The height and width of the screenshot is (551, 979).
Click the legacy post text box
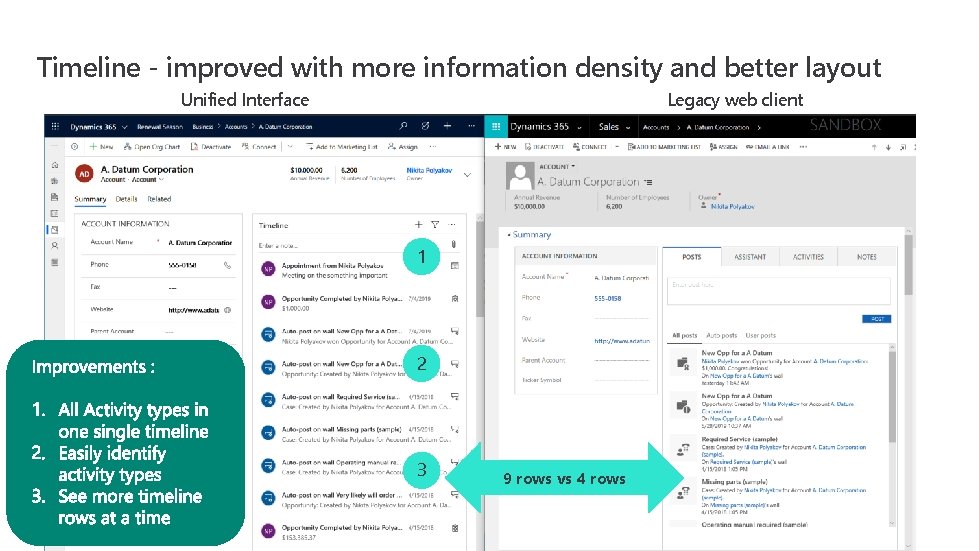coord(779,291)
